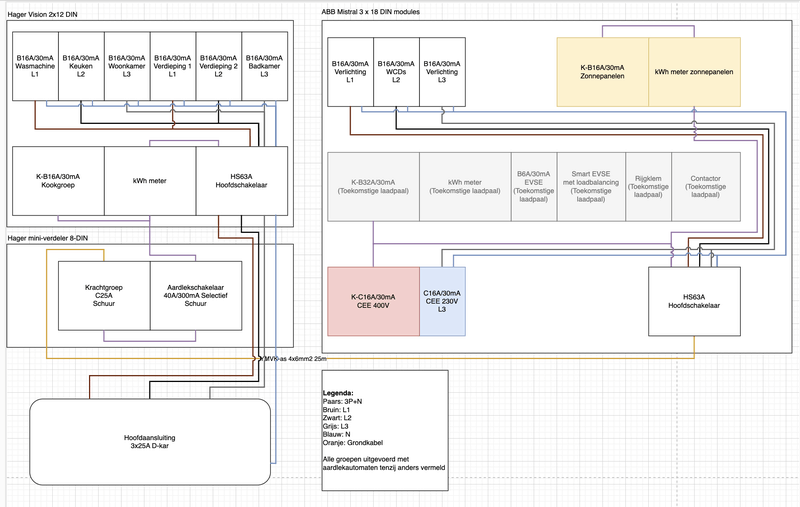Click the 'Zwart: L2' legend line
The image size is (800, 507).
[x=337, y=418]
